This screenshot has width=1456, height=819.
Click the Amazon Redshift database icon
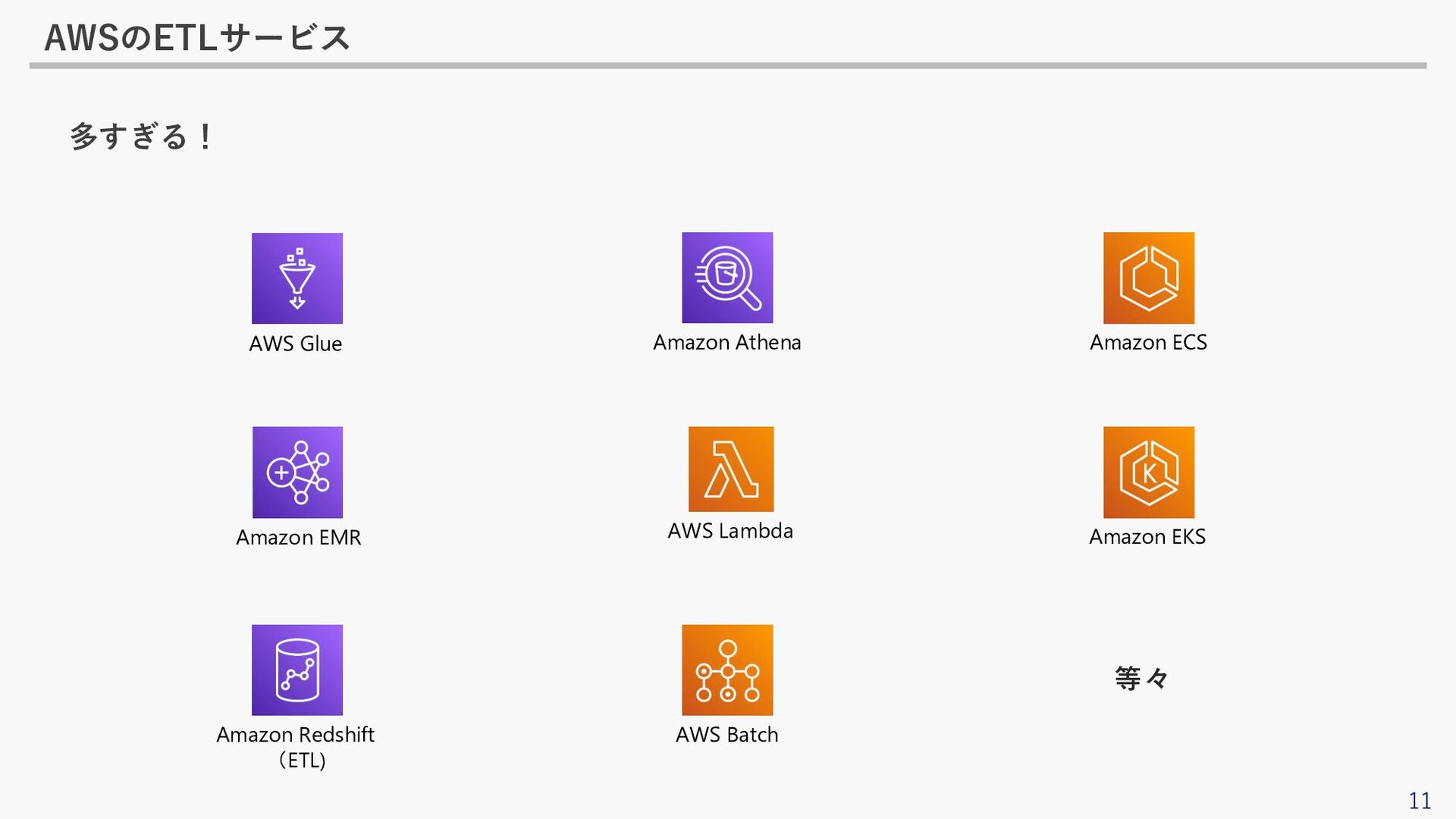click(x=297, y=670)
